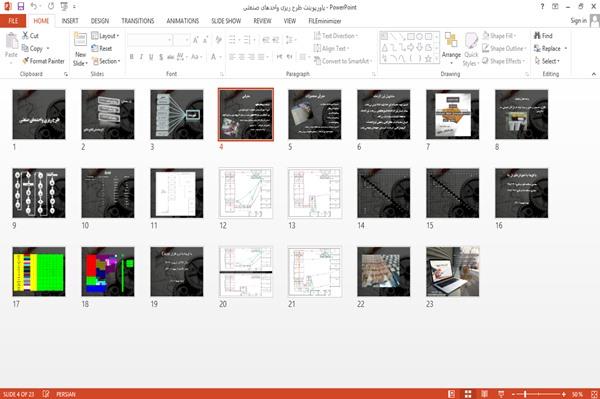Select slide 23 laptop thumbnail
Screen dimensions: 600x399
[452, 272]
